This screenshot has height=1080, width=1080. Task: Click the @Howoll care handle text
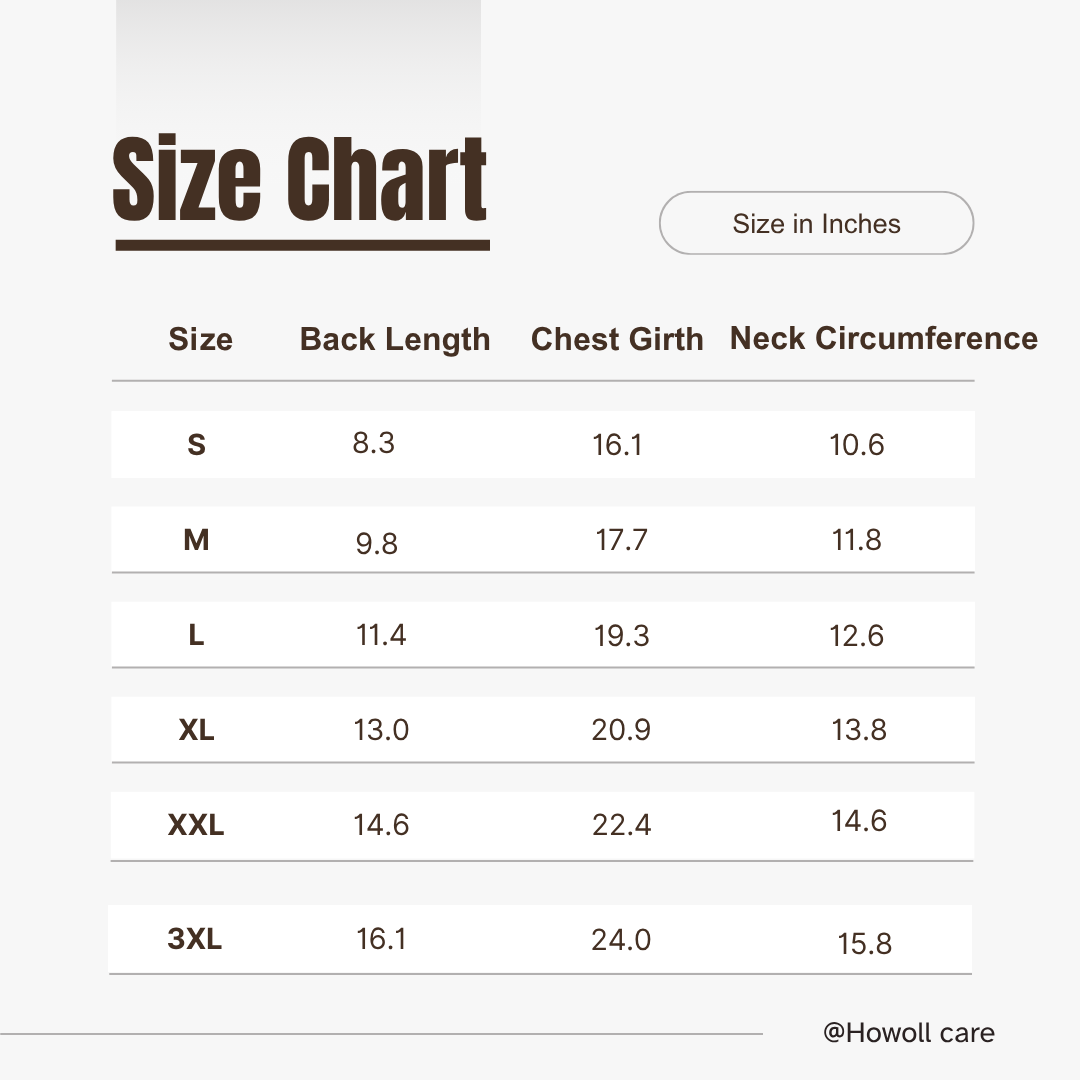point(908,1032)
